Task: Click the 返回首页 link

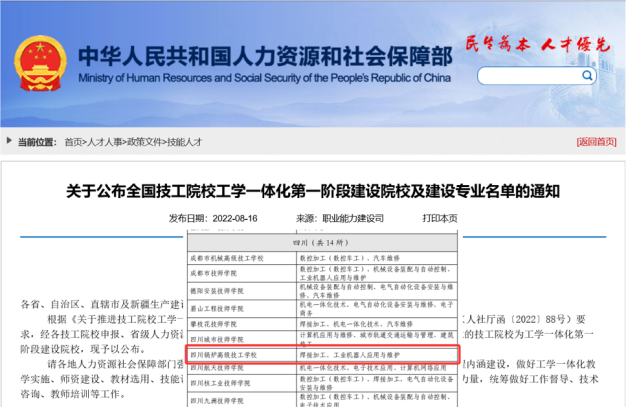Action: (x=596, y=142)
